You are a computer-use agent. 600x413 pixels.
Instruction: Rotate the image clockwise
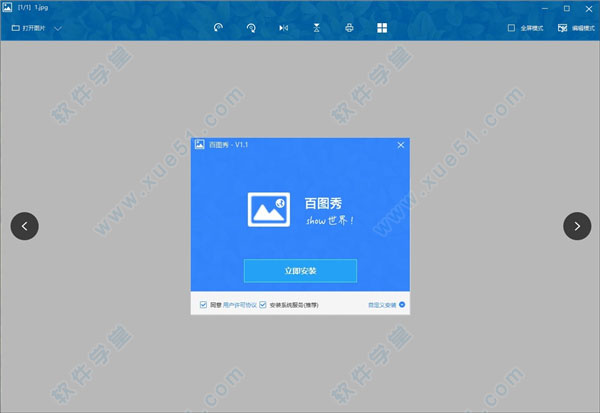coord(251,28)
